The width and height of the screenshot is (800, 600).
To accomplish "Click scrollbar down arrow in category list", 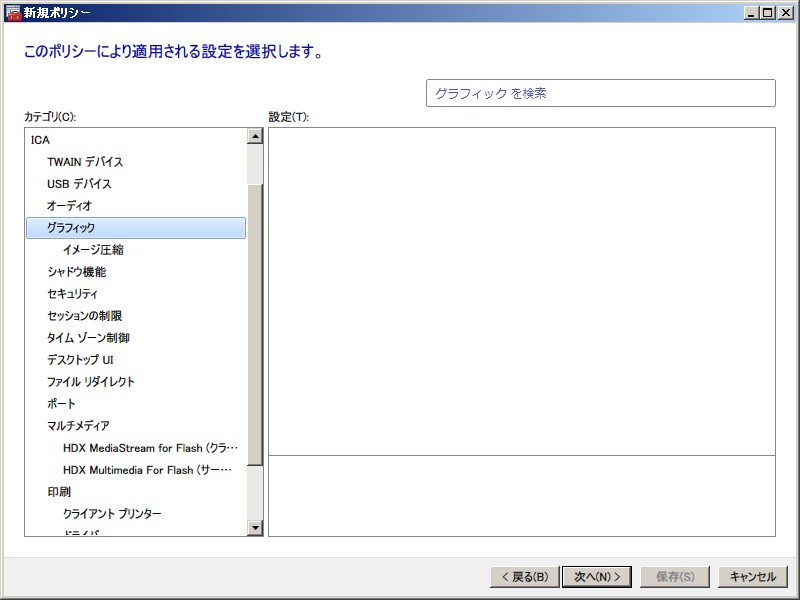I will (x=254, y=527).
